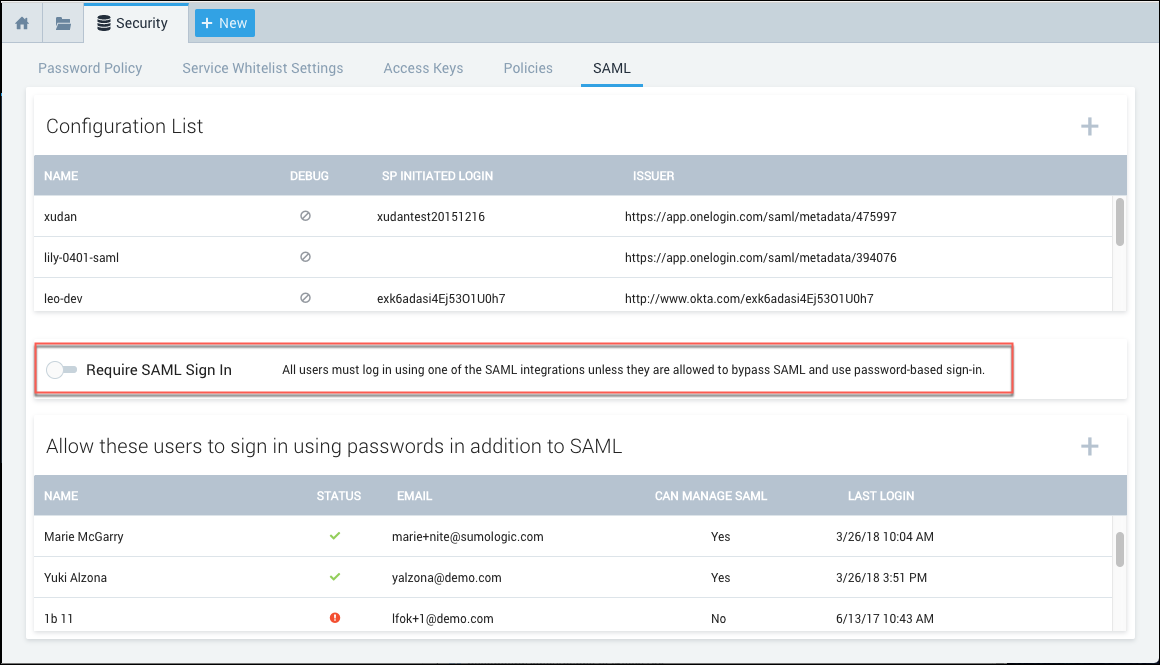Click the red status alert icon for 1b 11
Image resolution: width=1160 pixels, height=665 pixels.
click(335, 618)
